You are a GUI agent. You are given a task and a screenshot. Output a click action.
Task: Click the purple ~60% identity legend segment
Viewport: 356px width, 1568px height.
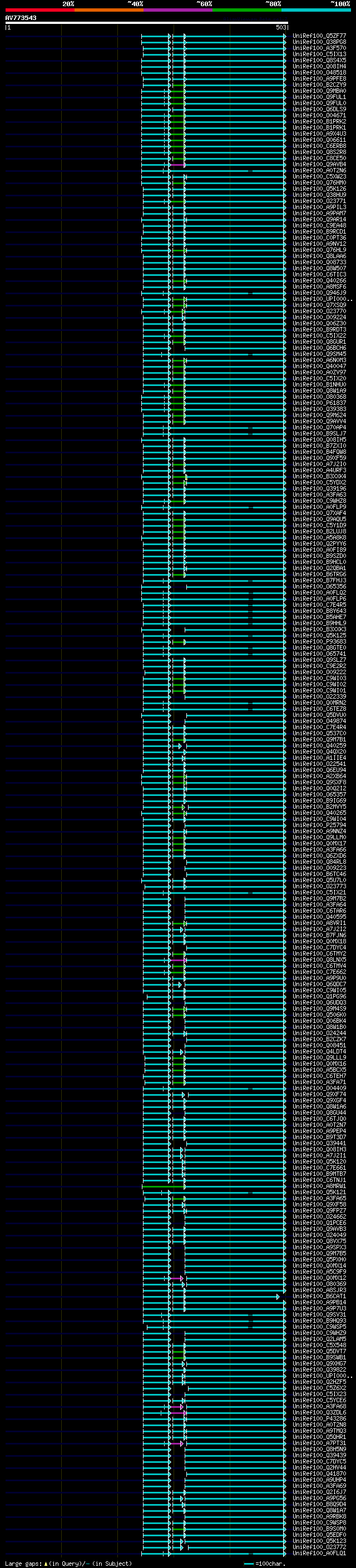(x=179, y=11)
